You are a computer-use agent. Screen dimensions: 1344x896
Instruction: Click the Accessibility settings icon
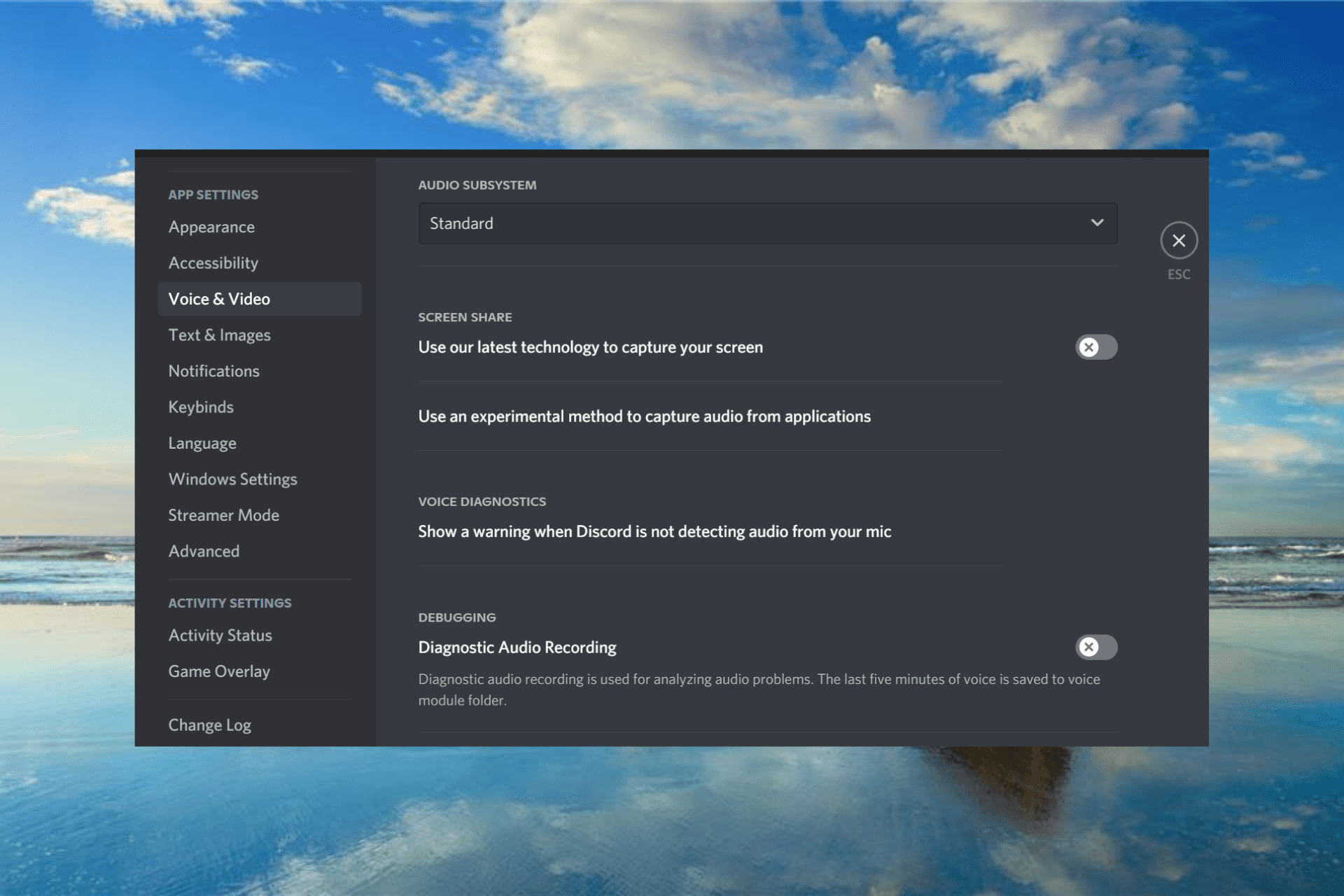pos(213,262)
